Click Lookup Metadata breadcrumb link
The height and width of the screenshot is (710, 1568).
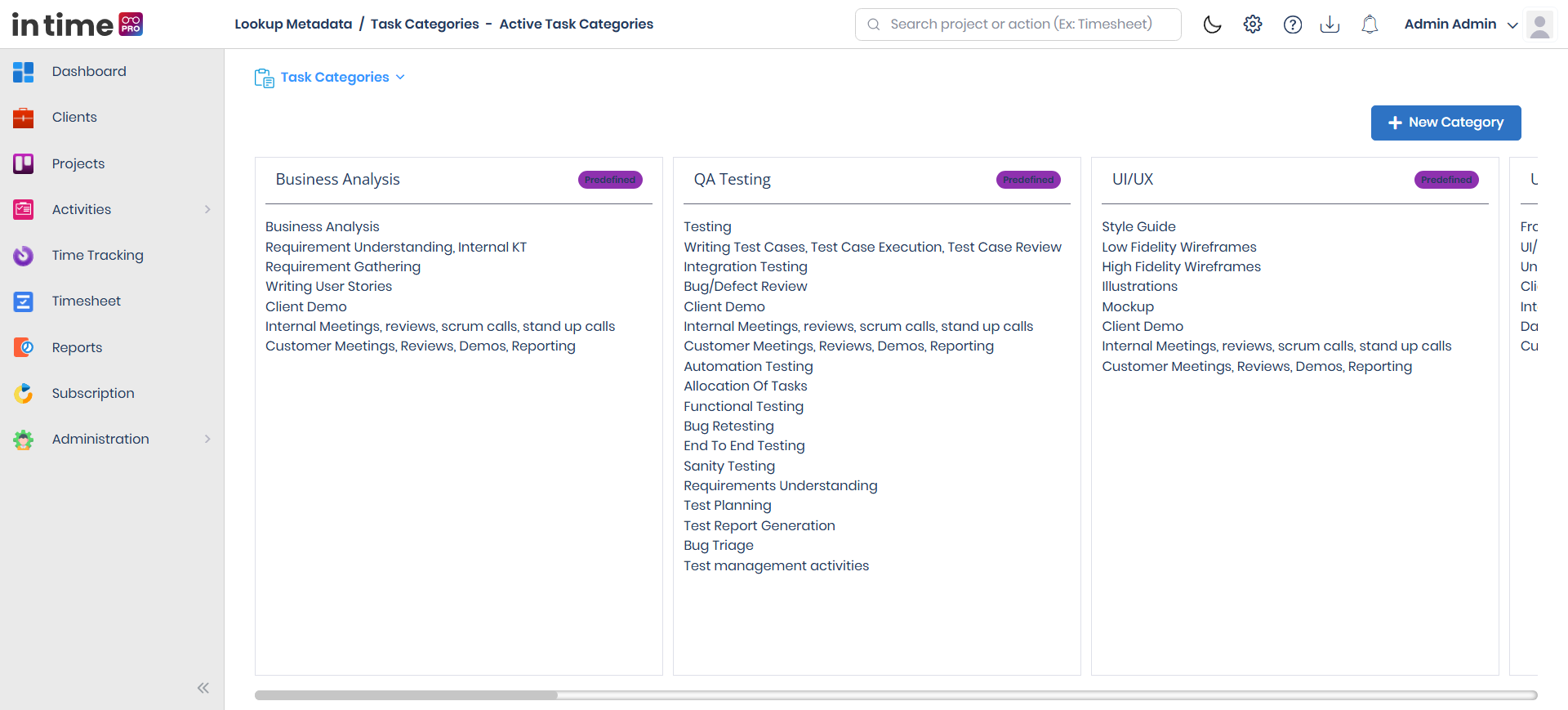pyautogui.click(x=294, y=24)
